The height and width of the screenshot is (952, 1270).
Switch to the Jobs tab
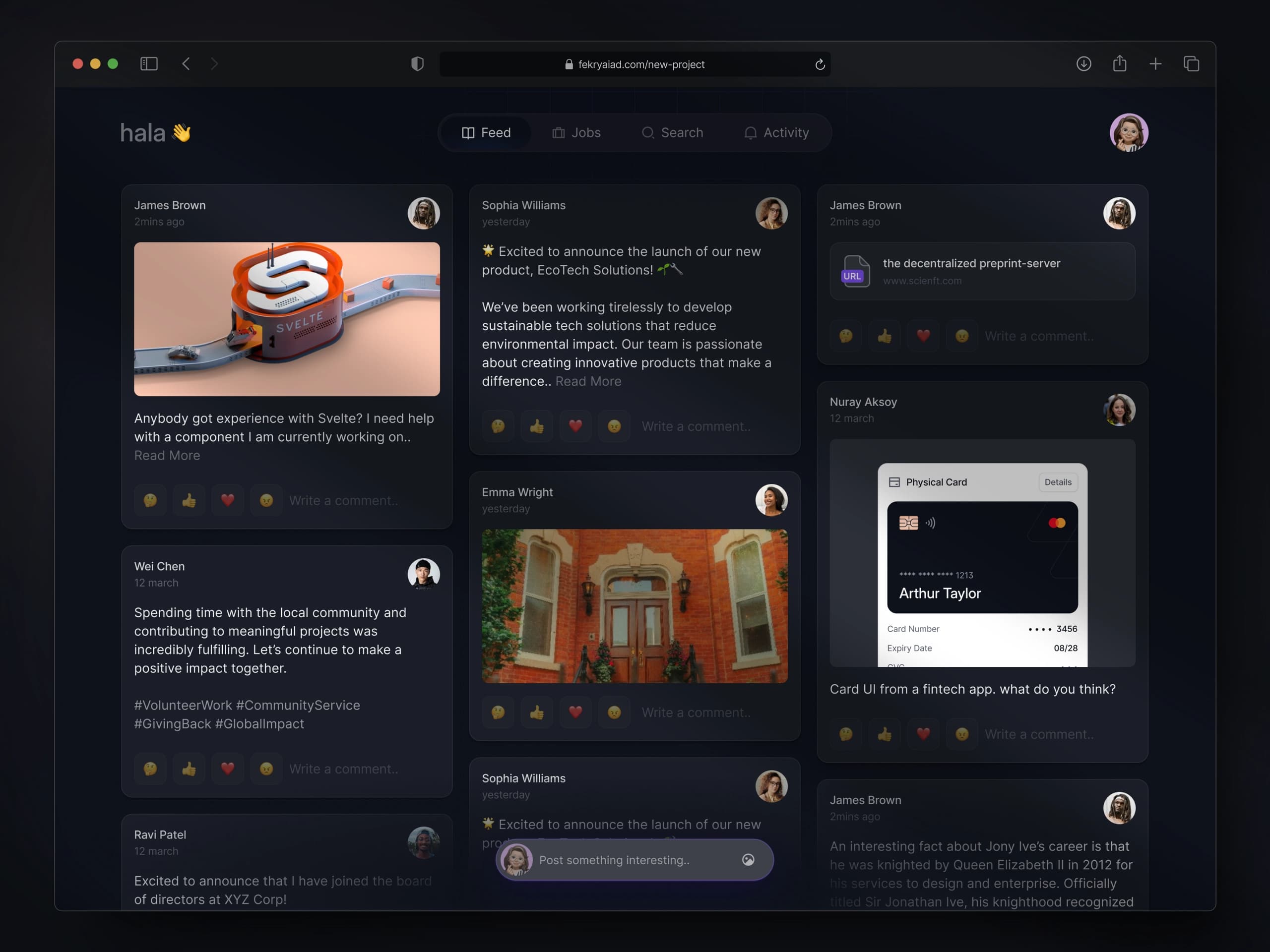point(576,132)
